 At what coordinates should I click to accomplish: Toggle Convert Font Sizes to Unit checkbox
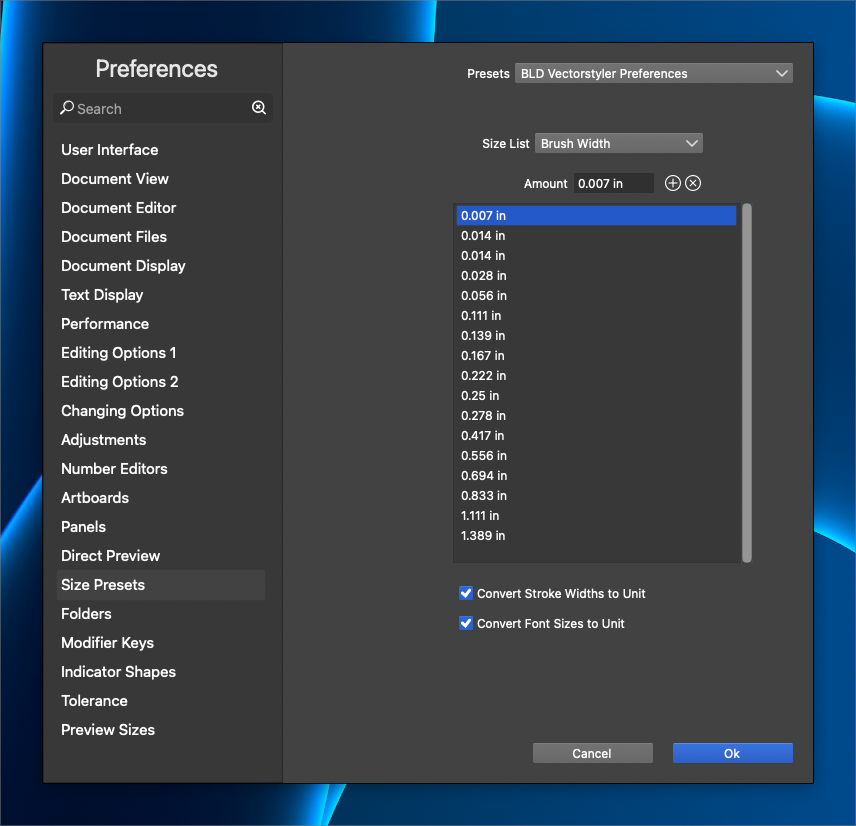466,623
